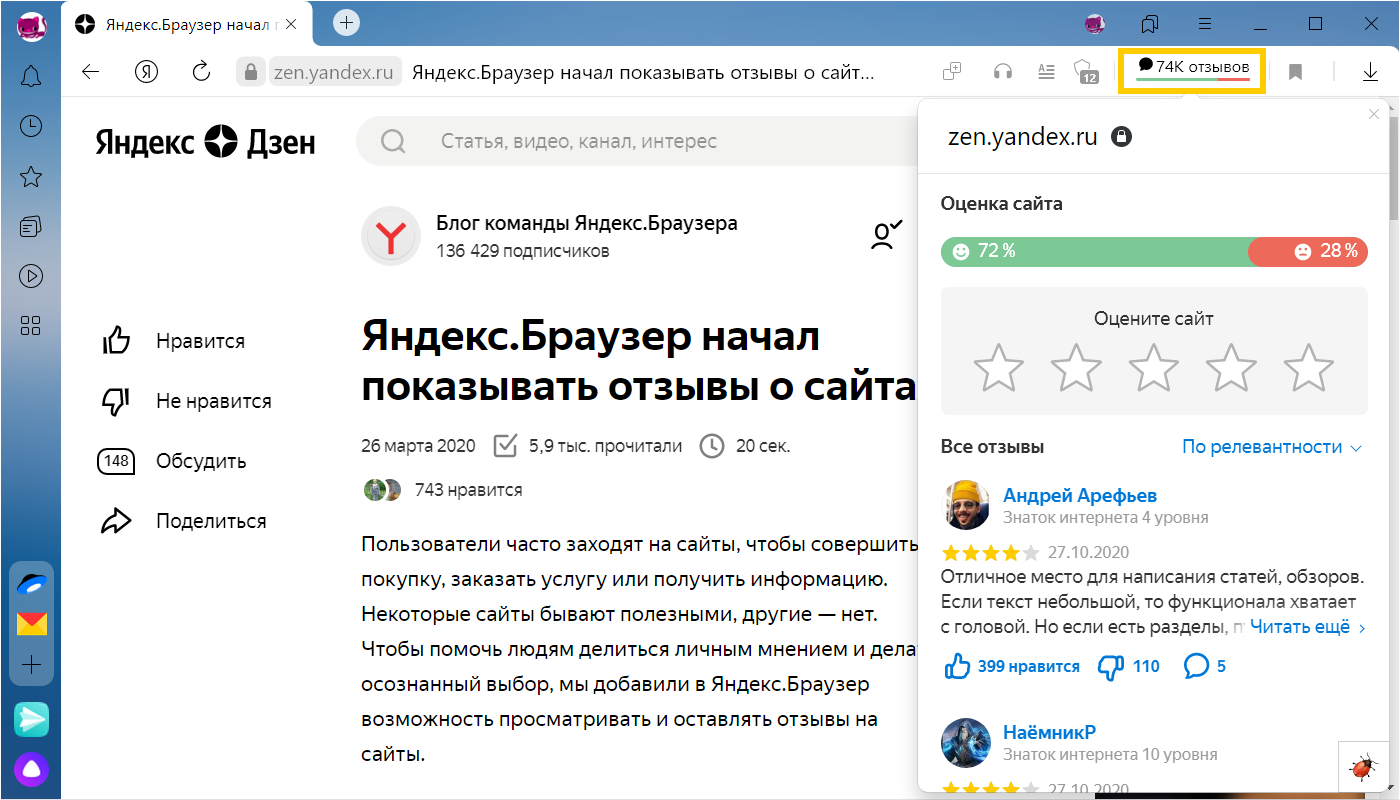Expand review with Читать ещё
Viewport: 1400px width, 800px height.
point(1308,627)
